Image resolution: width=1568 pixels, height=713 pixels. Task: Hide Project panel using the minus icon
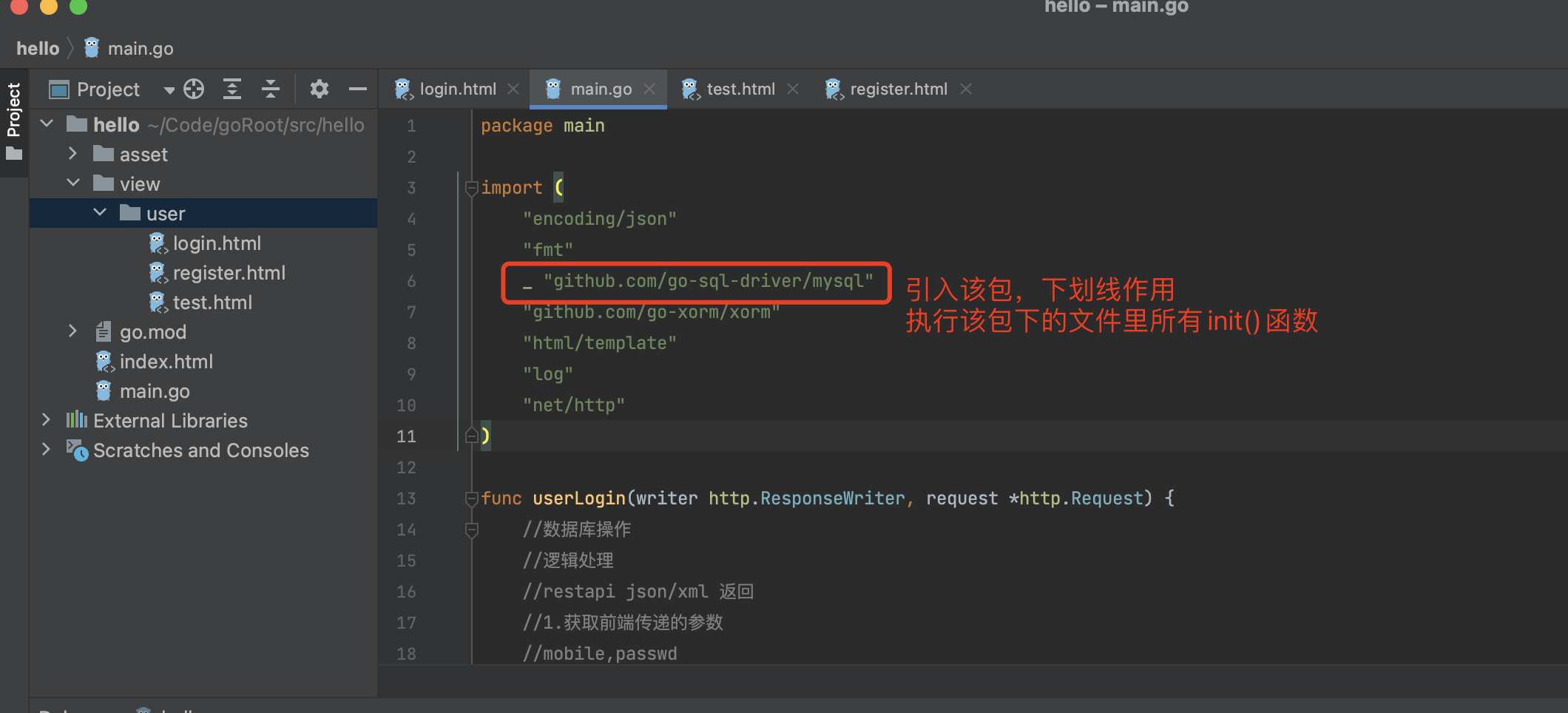(357, 89)
